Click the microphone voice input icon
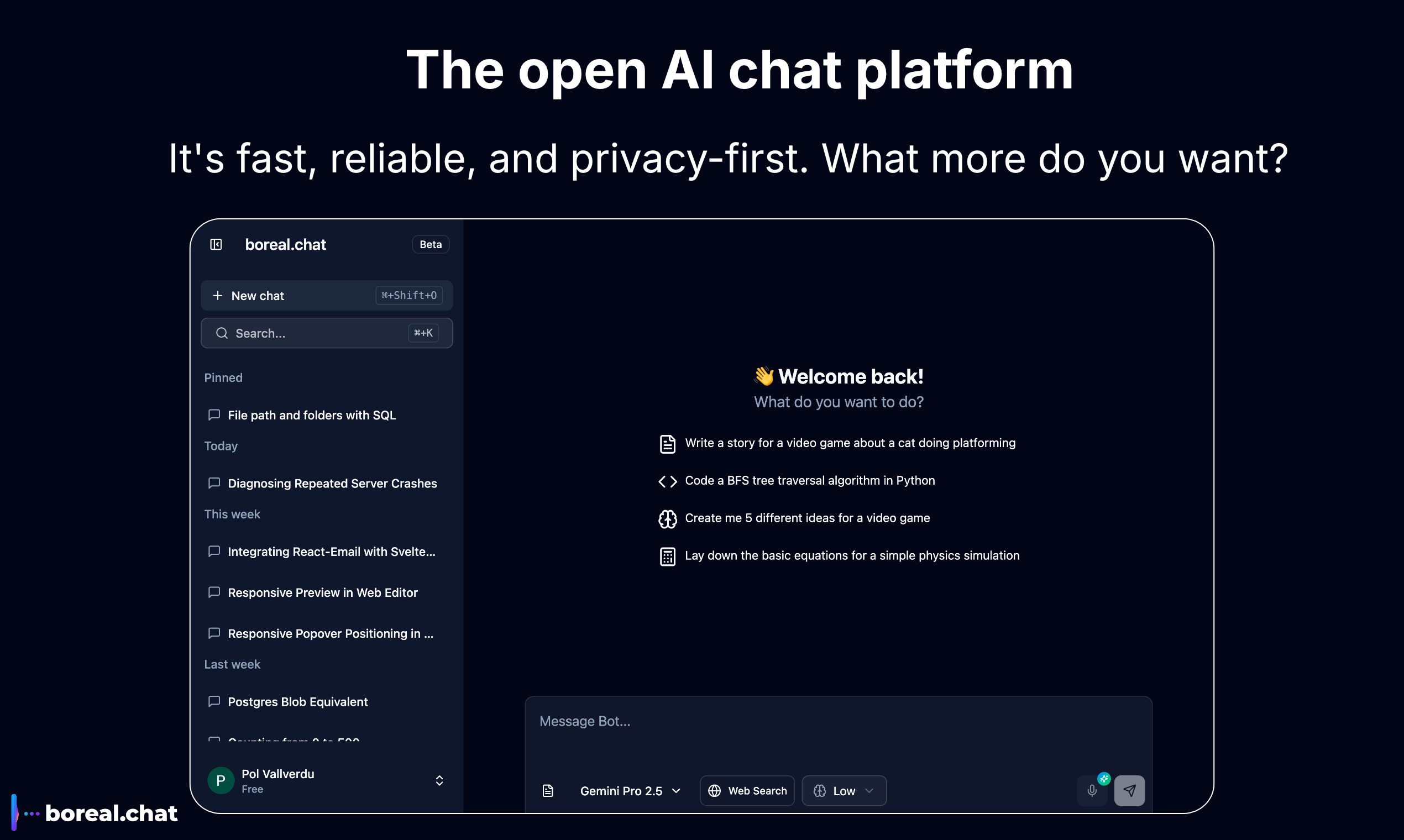 click(x=1092, y=791)
